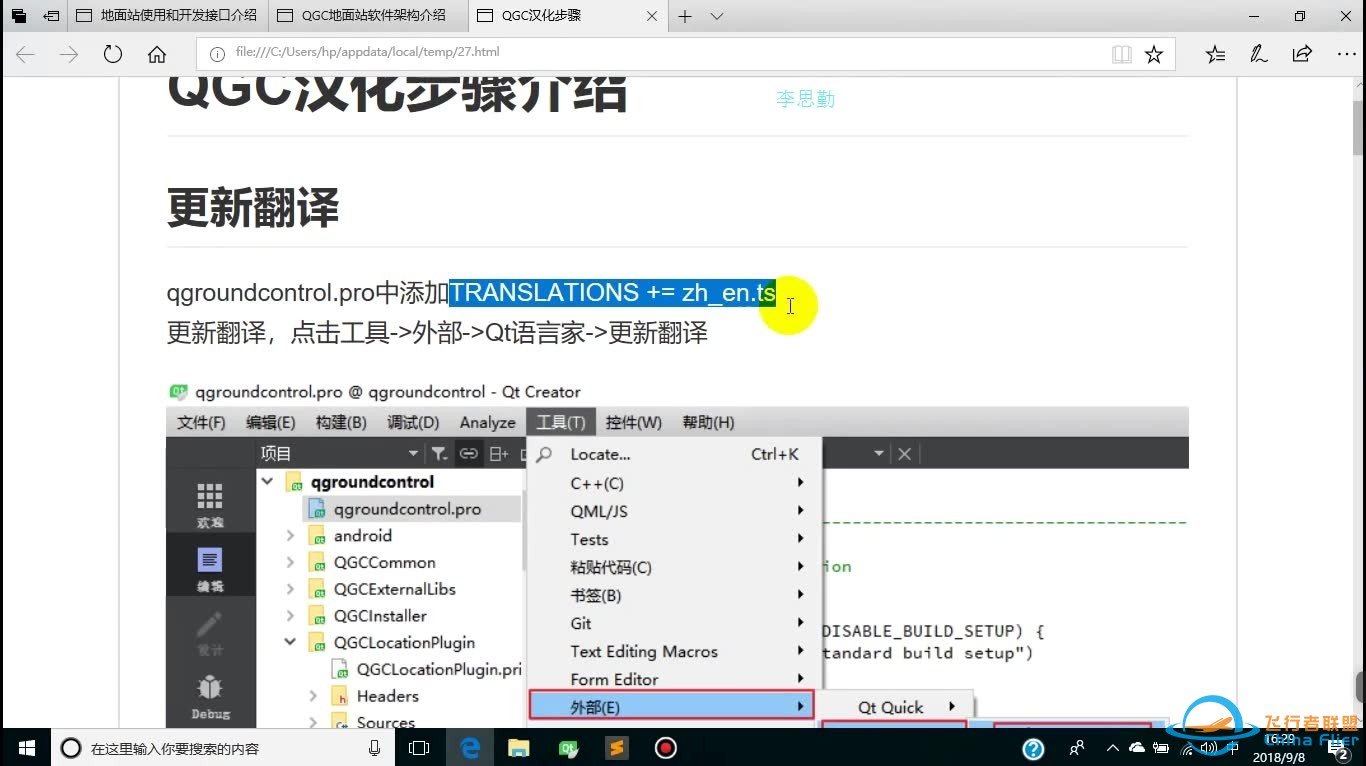Screen dimensions: 1366x766
Task: Open the favorites hub icon
Action: (x=1215, y=54)
